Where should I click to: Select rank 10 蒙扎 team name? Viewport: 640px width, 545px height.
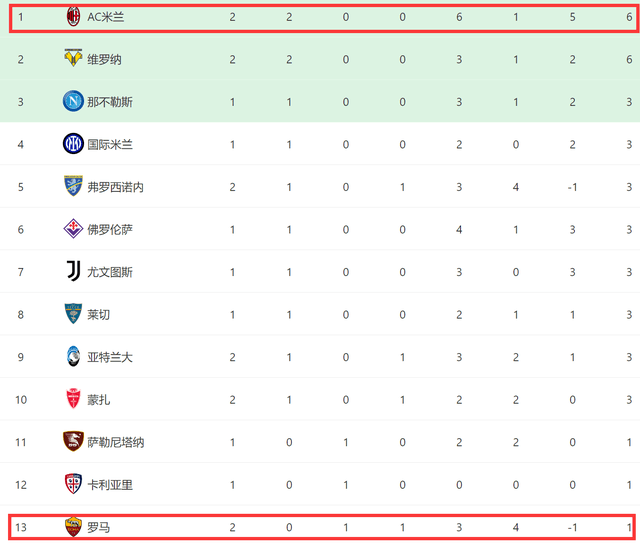(98, 400)
